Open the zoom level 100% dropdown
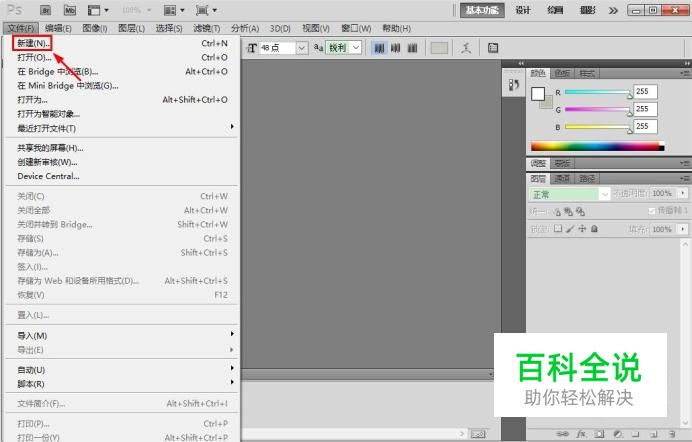Viewport: 692px width, 442px height. [x=136, y=10]
